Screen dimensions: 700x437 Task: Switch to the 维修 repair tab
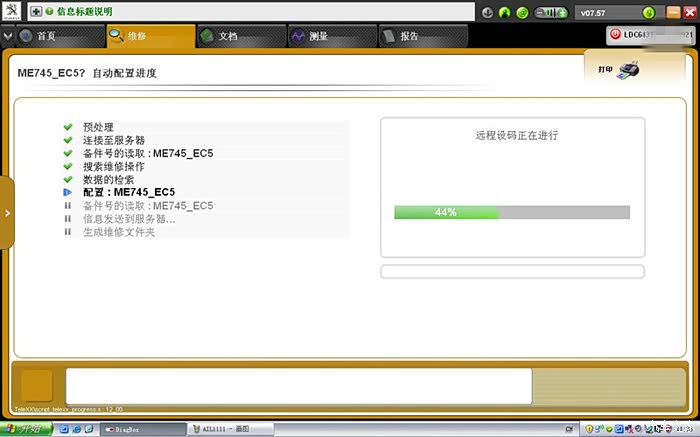pos(151,36)
